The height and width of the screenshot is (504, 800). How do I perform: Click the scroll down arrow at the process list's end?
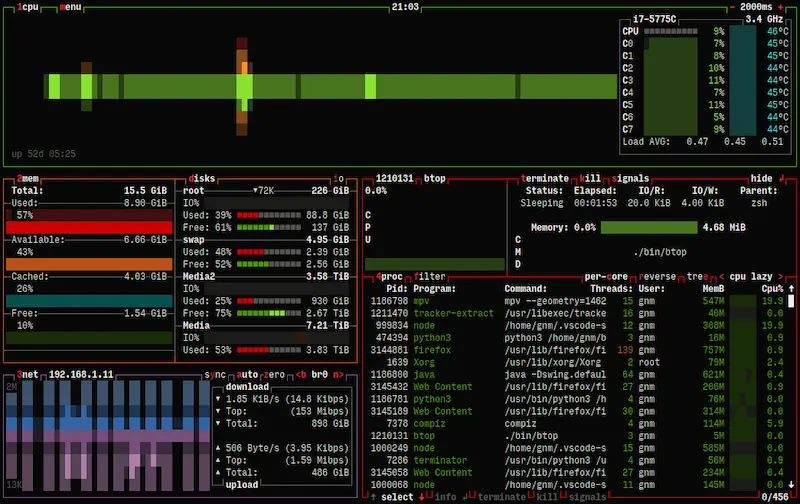point(791,485)
